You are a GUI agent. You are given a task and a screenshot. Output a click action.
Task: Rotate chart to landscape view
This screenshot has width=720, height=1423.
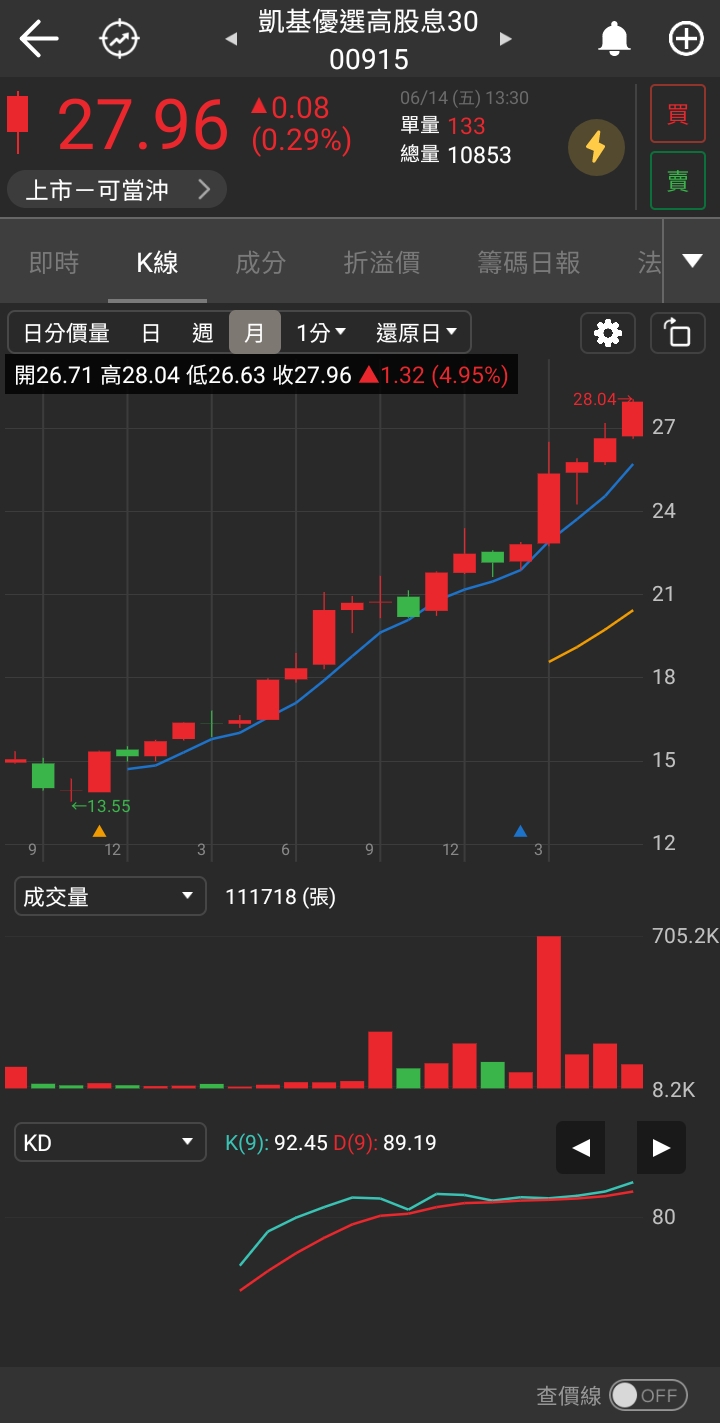point(677,333)
